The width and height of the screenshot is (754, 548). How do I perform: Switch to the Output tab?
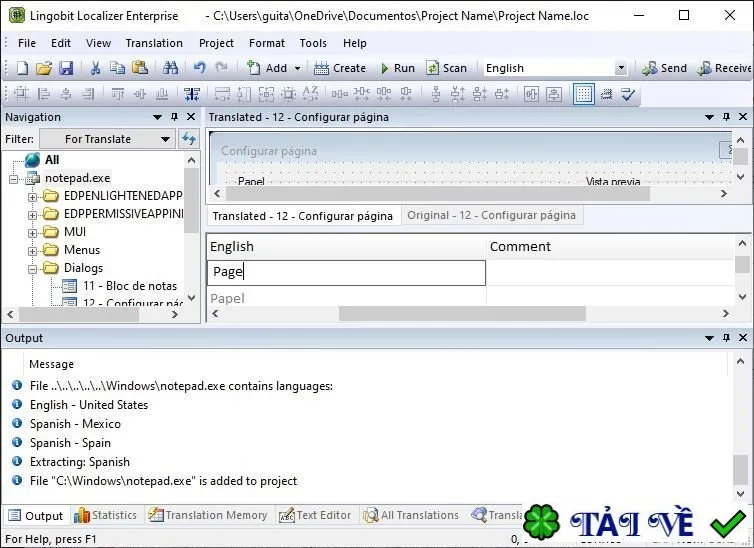coord(36,516)
